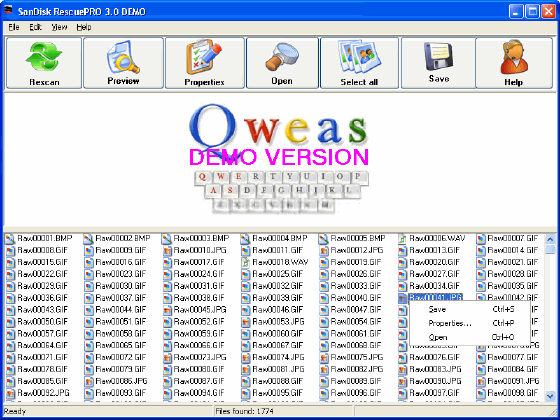Select file name Raw00025.GIF
The height and width of the screenshot is (420, 560).
point(278,274)
